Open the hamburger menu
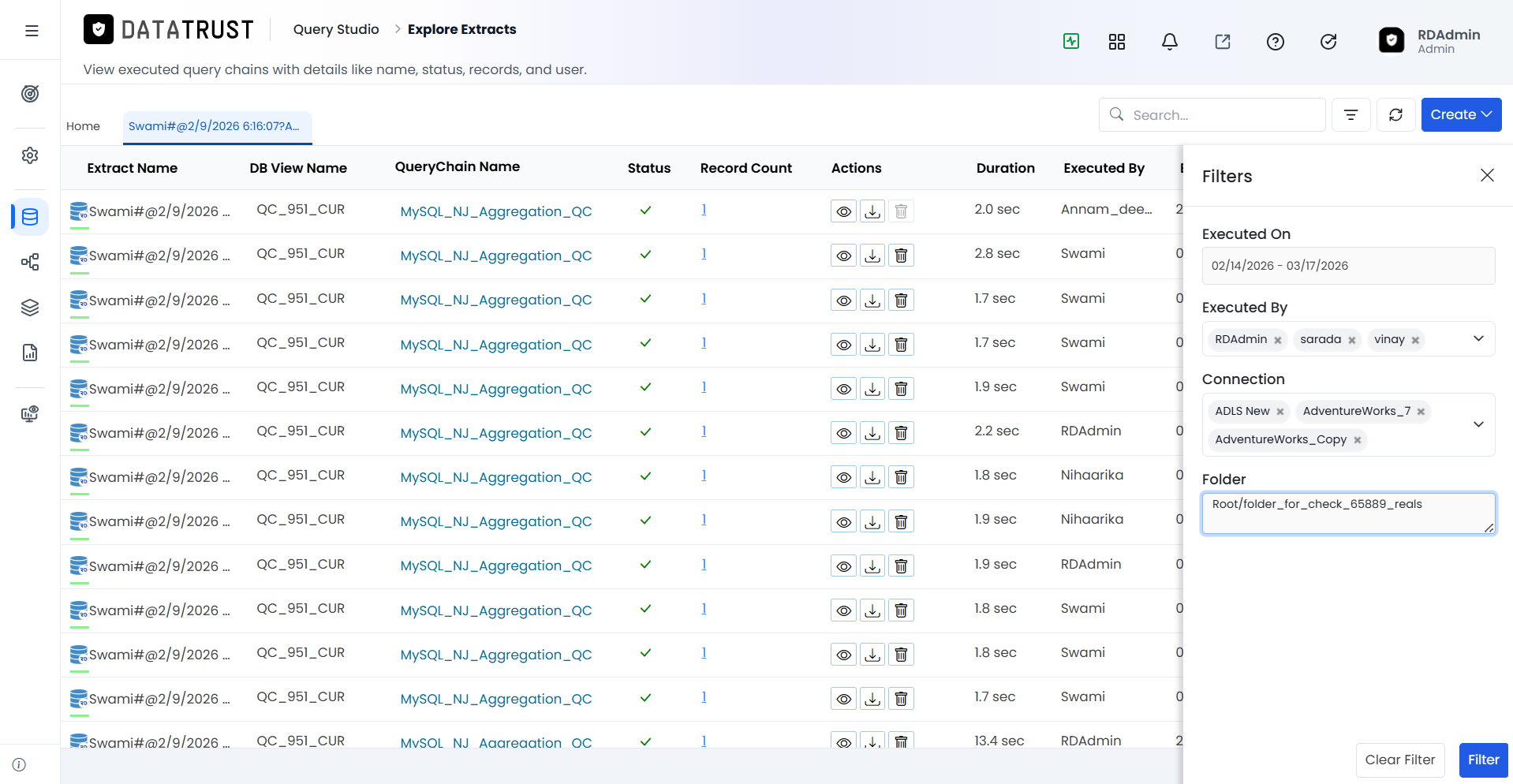The image size is (1513, 784). coord(32,31)
